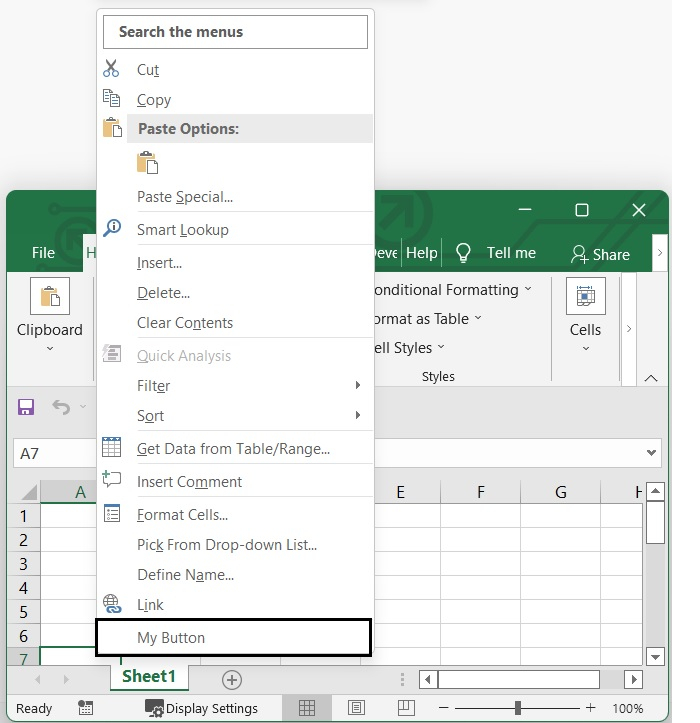This screenshot has width=700, height=723.
Task: Select the Sheet1 tab
Action: [149, 676]
